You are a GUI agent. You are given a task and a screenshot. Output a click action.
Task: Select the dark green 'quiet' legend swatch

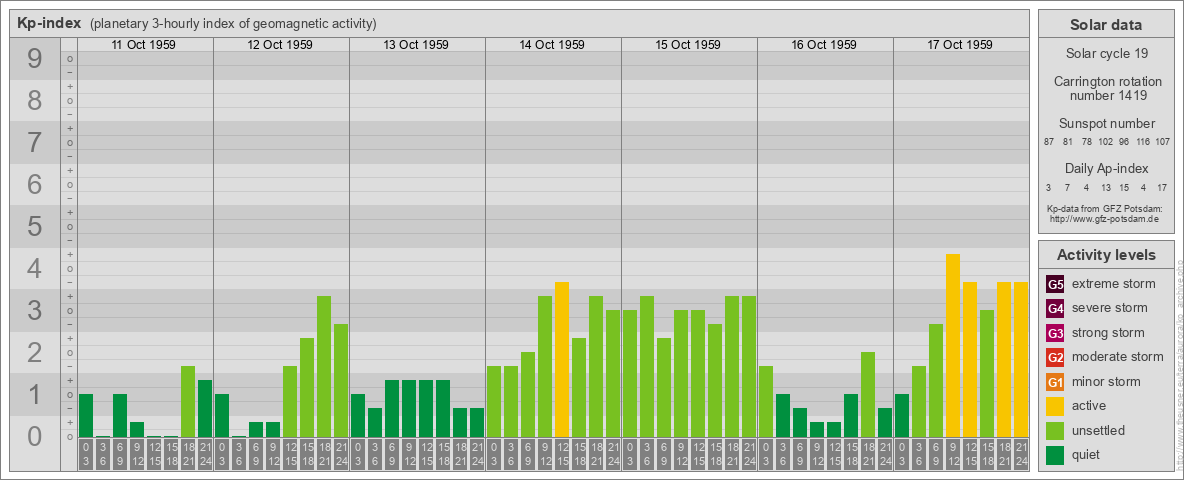click(1055, 454)
